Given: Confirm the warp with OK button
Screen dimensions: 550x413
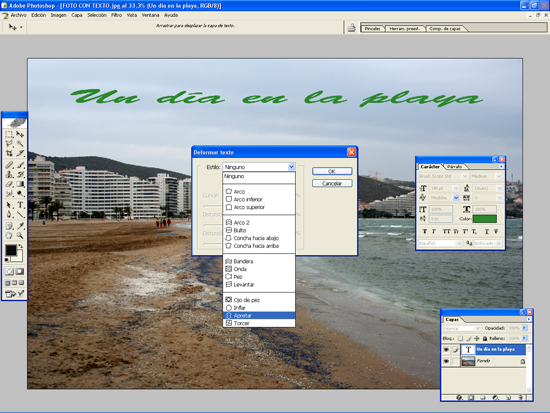Looking at the screenshot, I should coord(332,171).
